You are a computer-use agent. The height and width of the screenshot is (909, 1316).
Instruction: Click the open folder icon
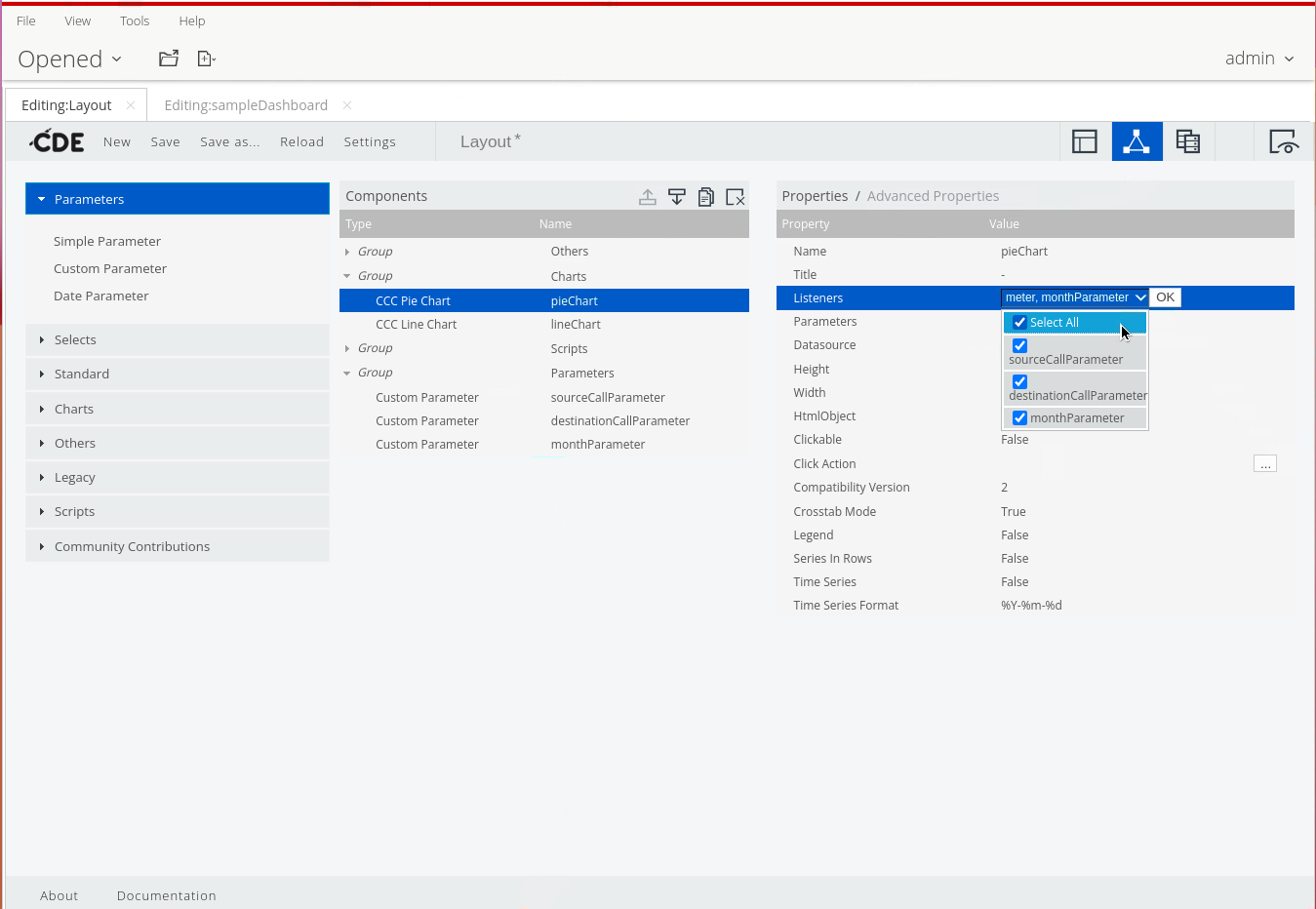pyautogui.click(x=169, y=59)
